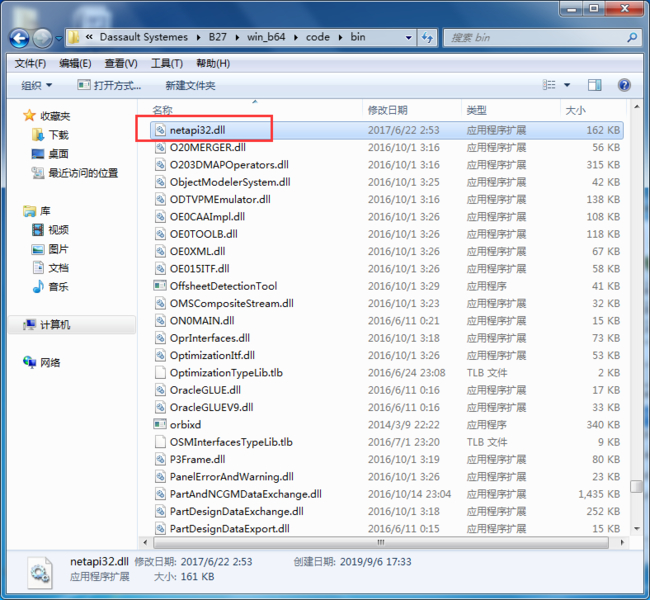Screen dimensions: 650x600
Task: Select PartAndNCGMDataExchange.dll file
Action: click(246, 494)
